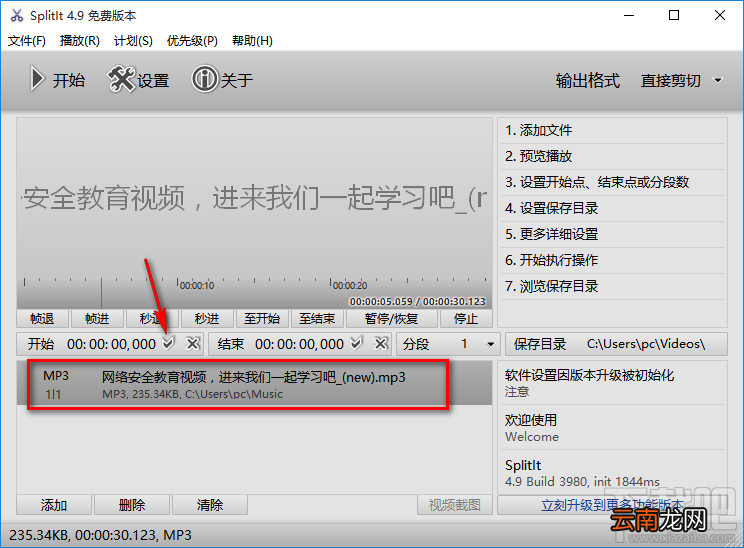
Task: Click the 删除 delete button
Action: [x=131, y=505]
